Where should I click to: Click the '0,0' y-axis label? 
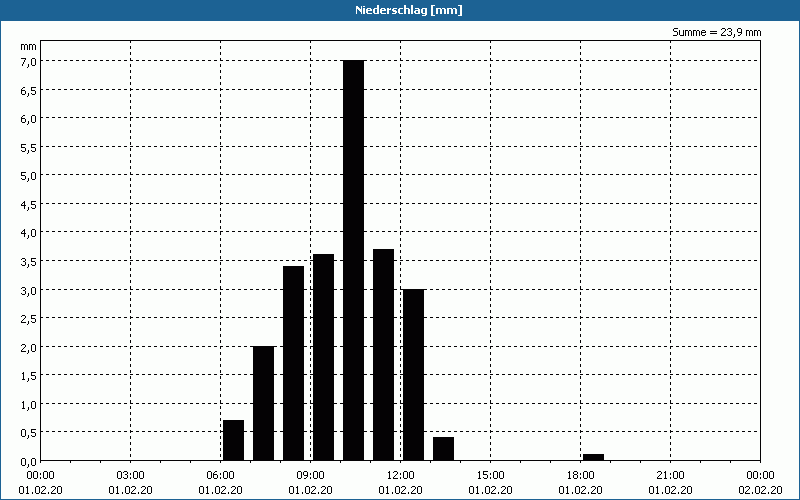click(29, 461)
